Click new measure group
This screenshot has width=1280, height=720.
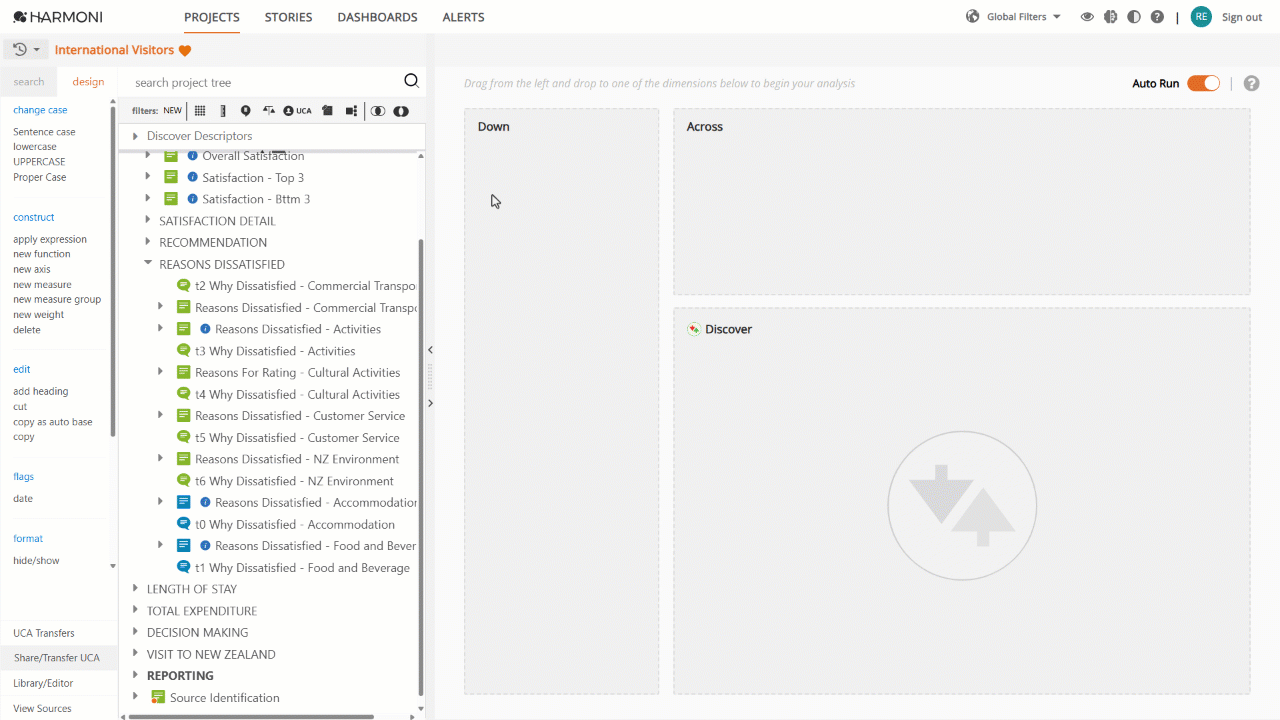[x=57, y=299]
